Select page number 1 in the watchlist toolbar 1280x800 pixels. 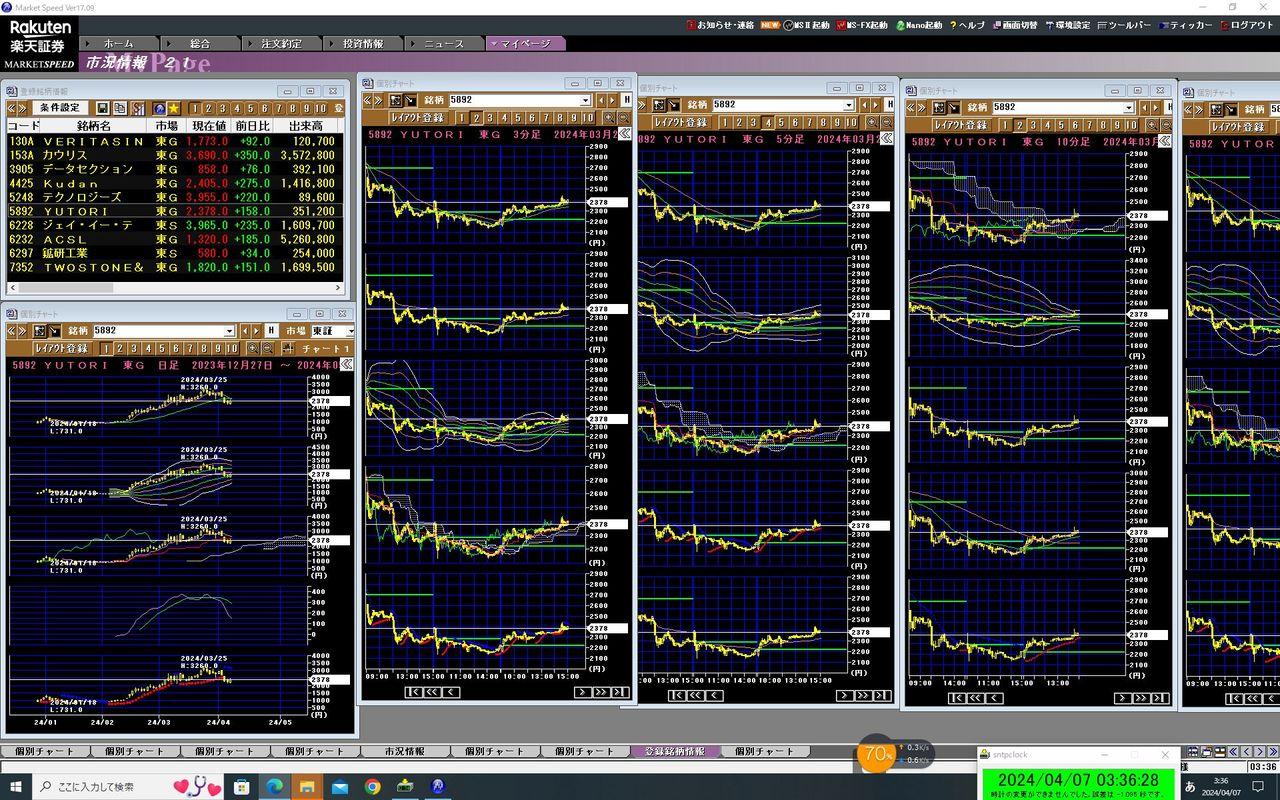click(195, 108)
